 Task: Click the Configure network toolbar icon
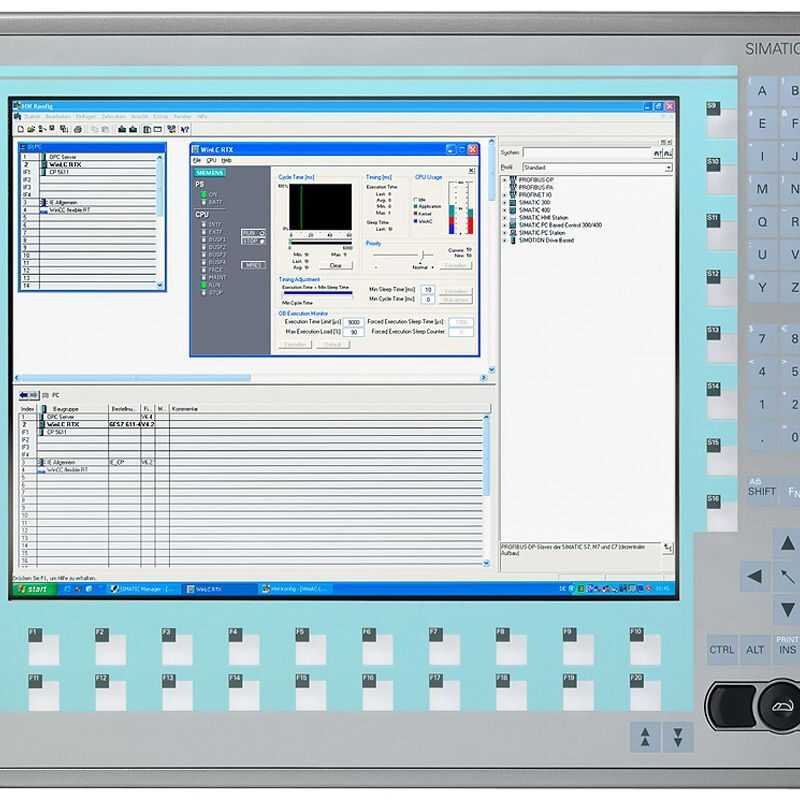(172, 130)
